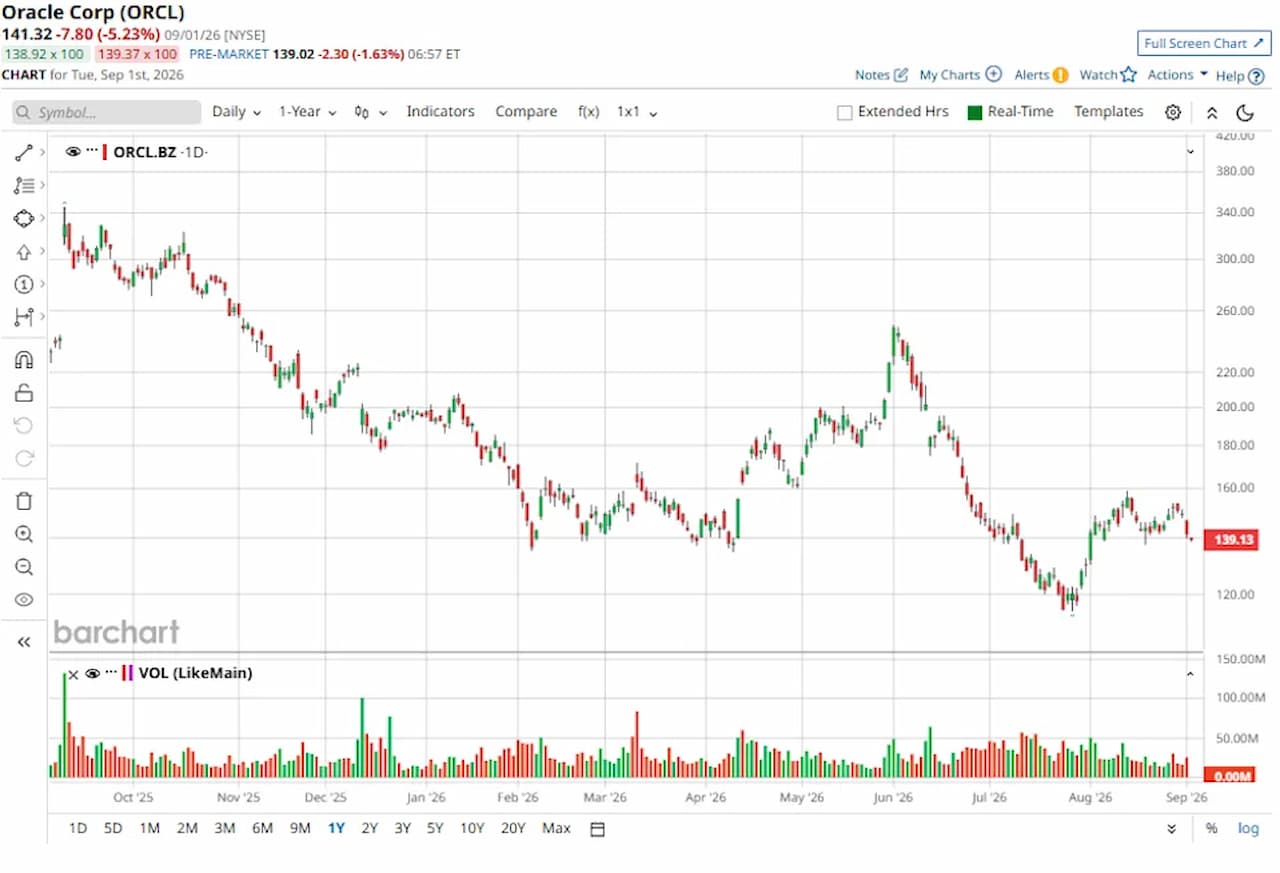Switch to dark mode with the moon icon
The image size is (1280, 873).
tap(1245, 112)
